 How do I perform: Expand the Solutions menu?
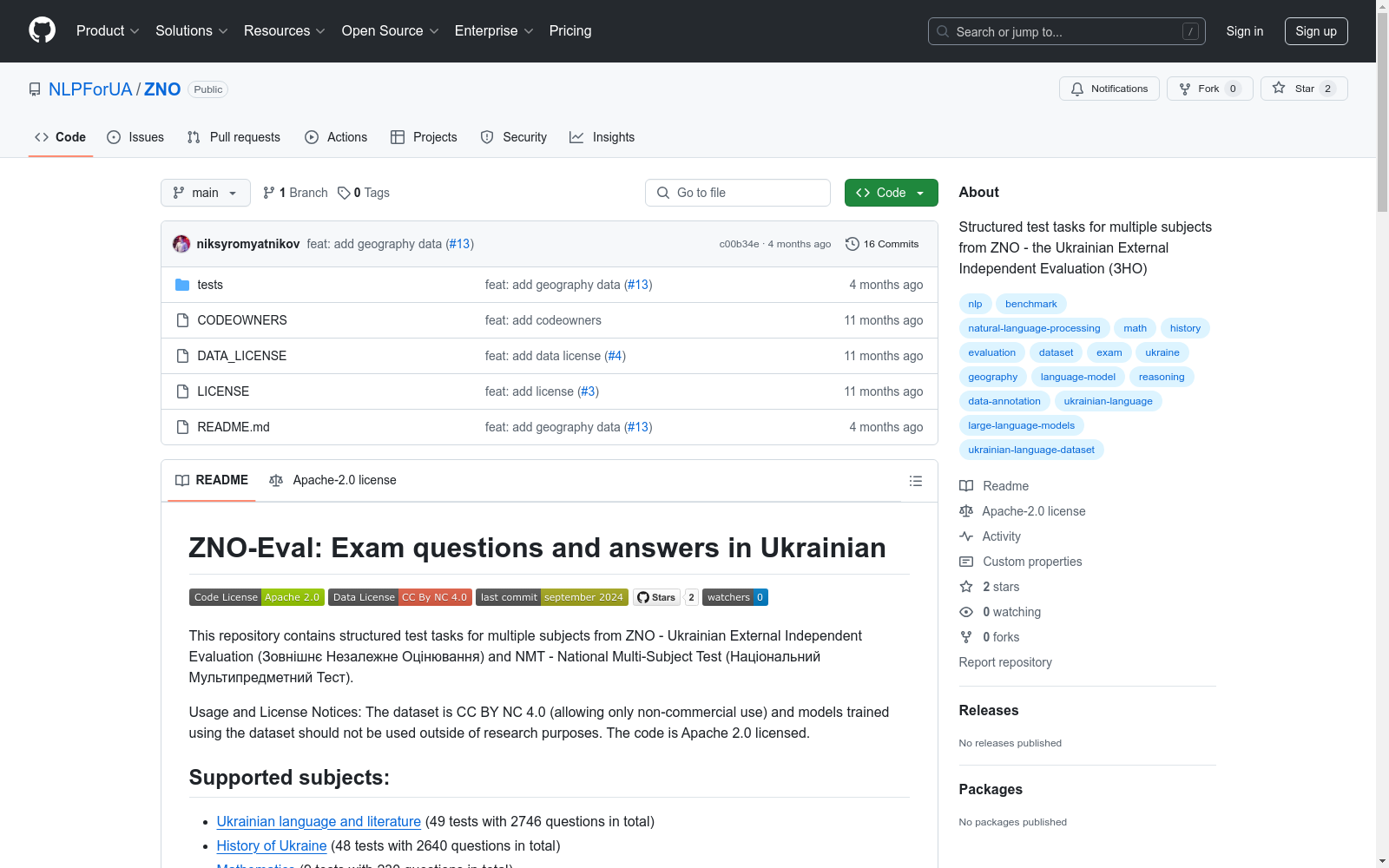pos(192,30)
